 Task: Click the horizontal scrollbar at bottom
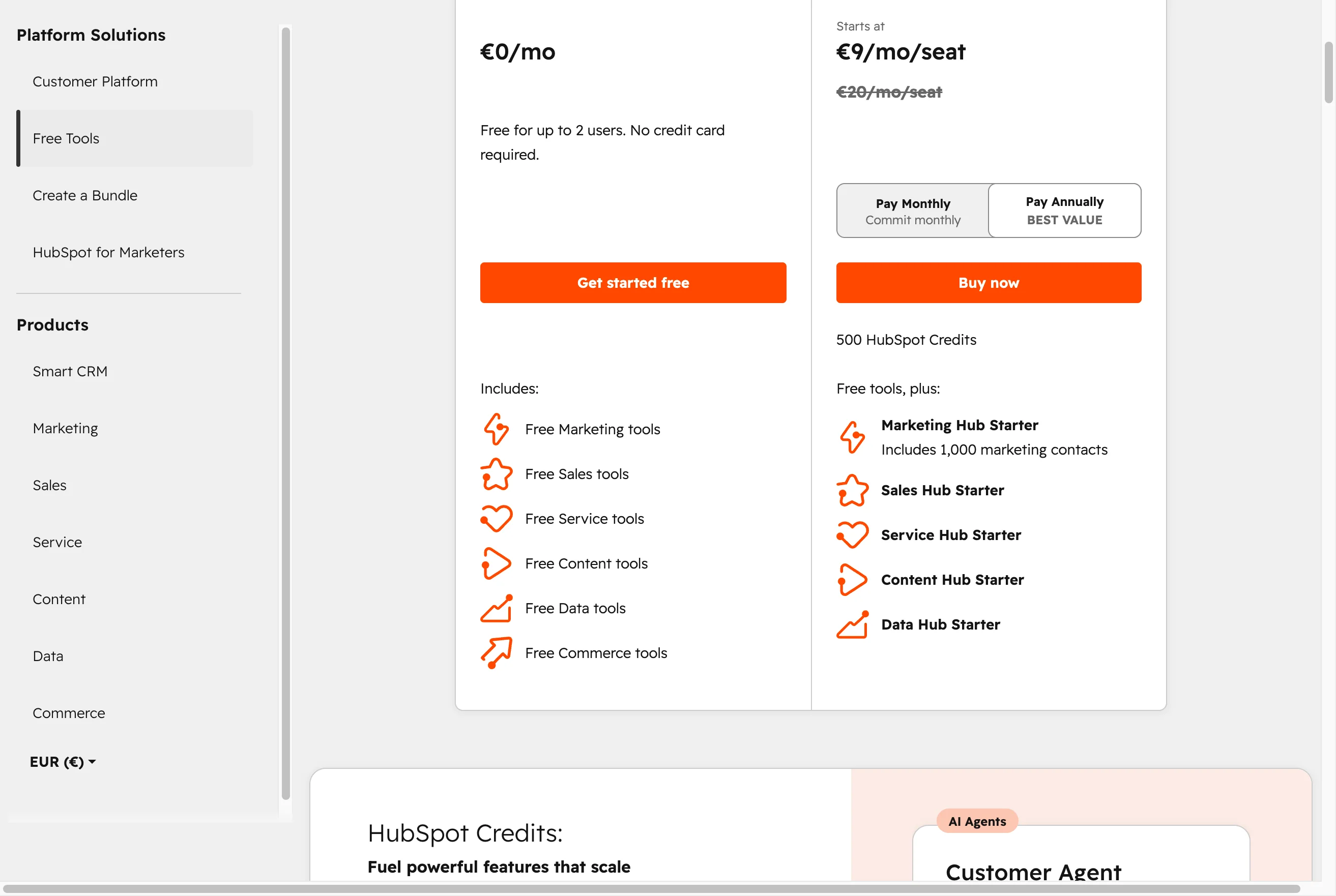[x=652, y=889]
